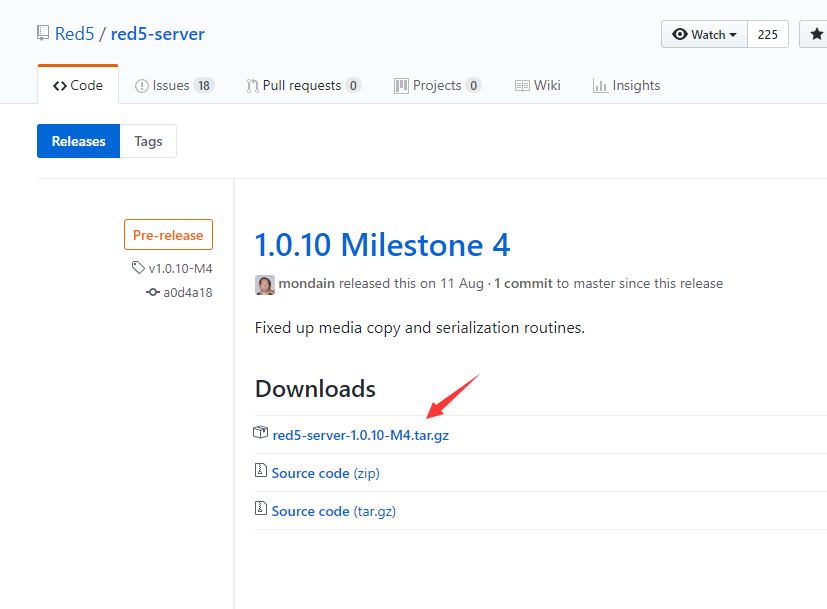Open the Issues tab

tap(175, 85)
